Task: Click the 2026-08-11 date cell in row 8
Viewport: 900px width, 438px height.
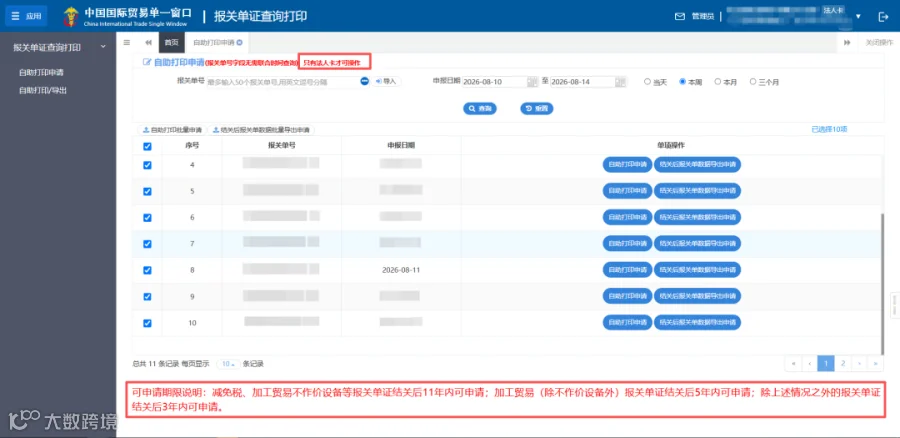Action: click(401, 270)
